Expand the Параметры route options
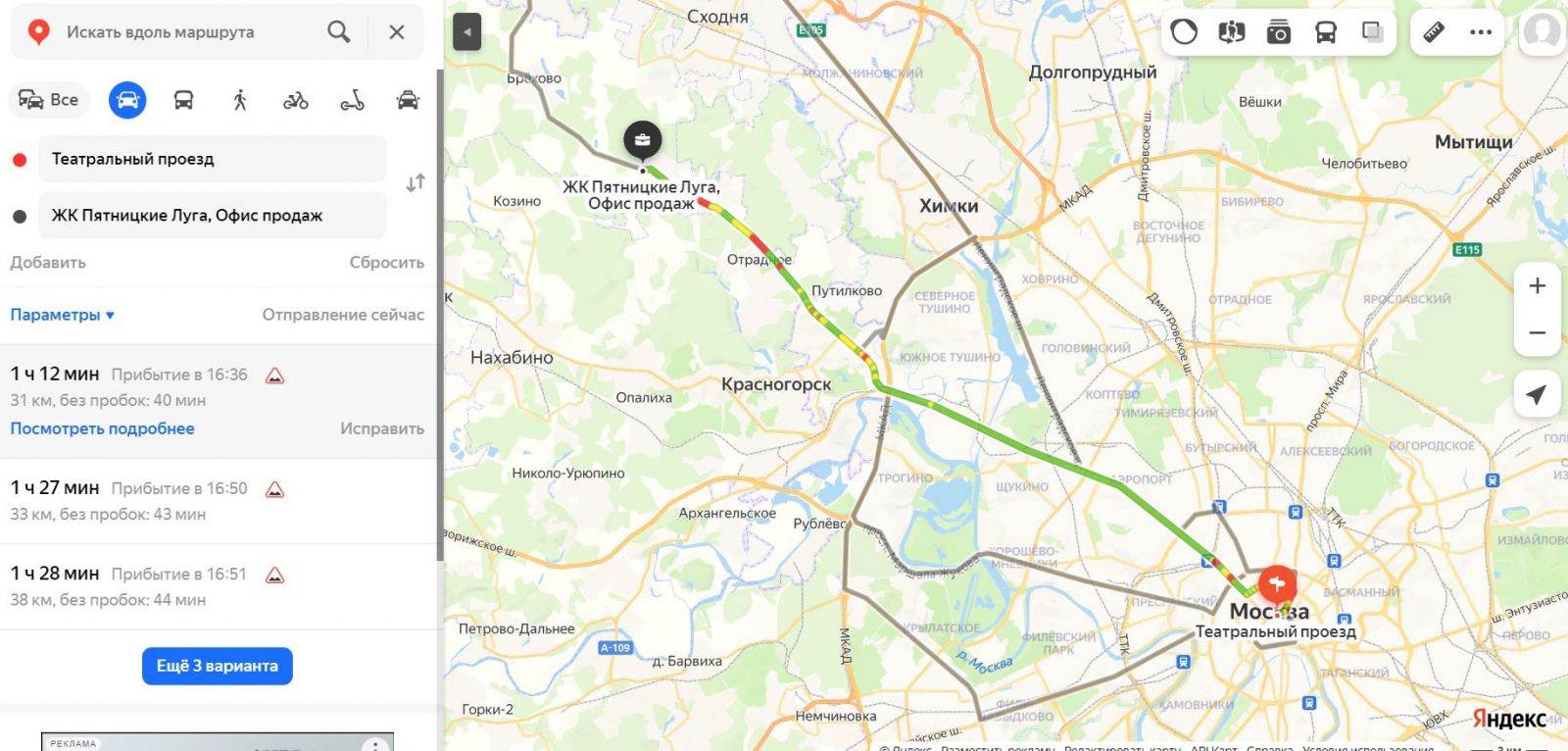 pos(63,315)
